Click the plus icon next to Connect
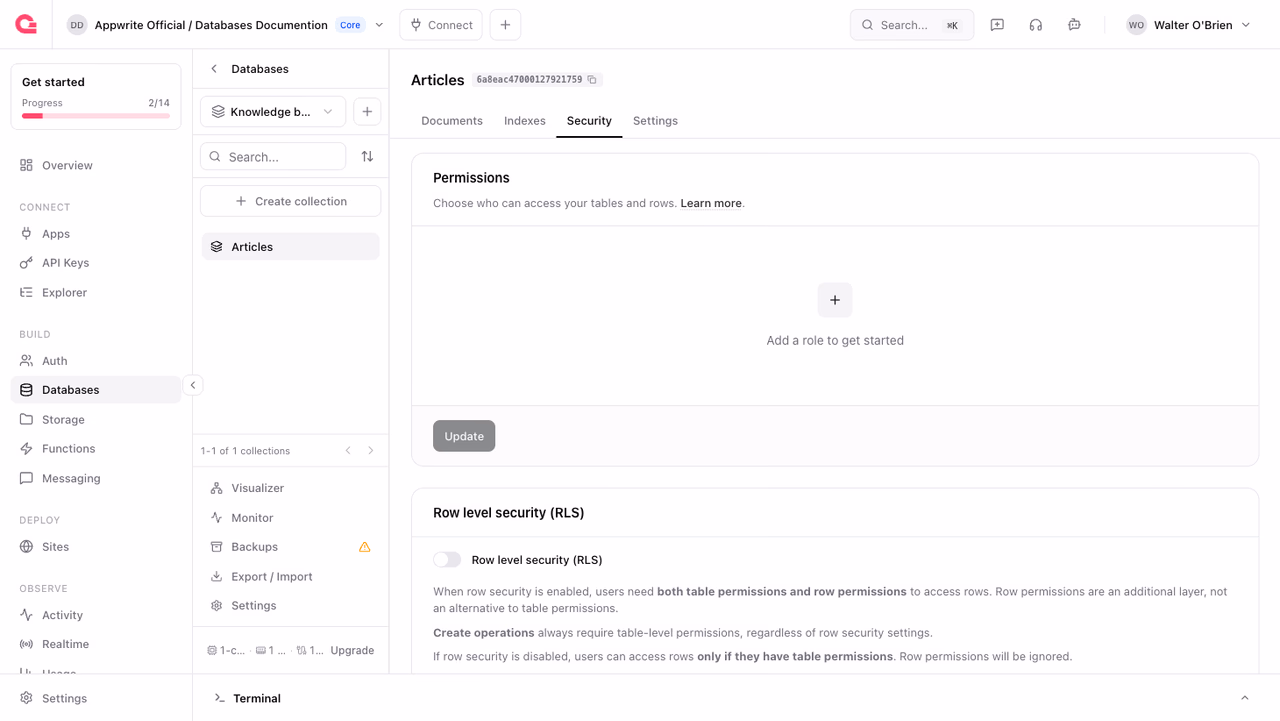The width and height of the screenshot is (1280, 721). (x=505, y=25)
